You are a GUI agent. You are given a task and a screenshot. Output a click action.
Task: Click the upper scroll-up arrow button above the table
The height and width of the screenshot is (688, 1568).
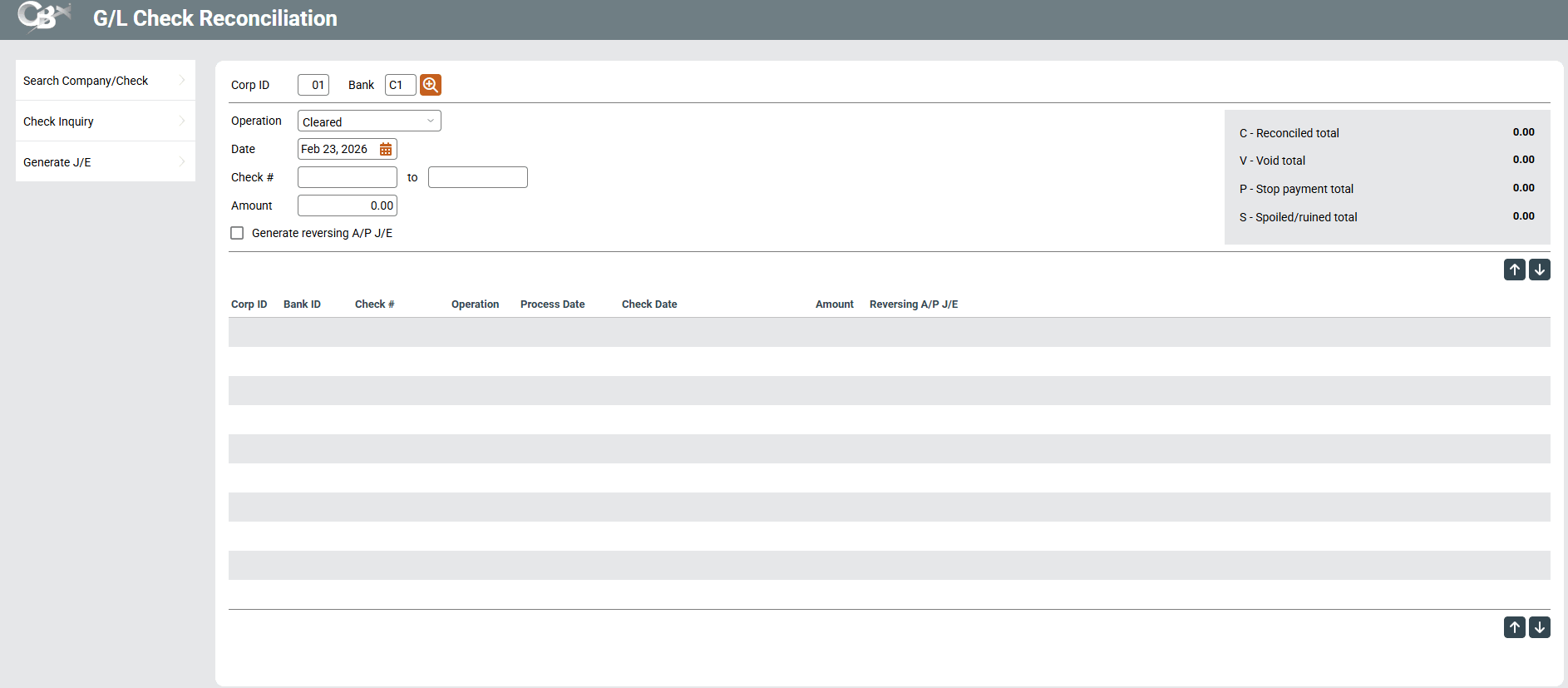[x=1514, y=270]
